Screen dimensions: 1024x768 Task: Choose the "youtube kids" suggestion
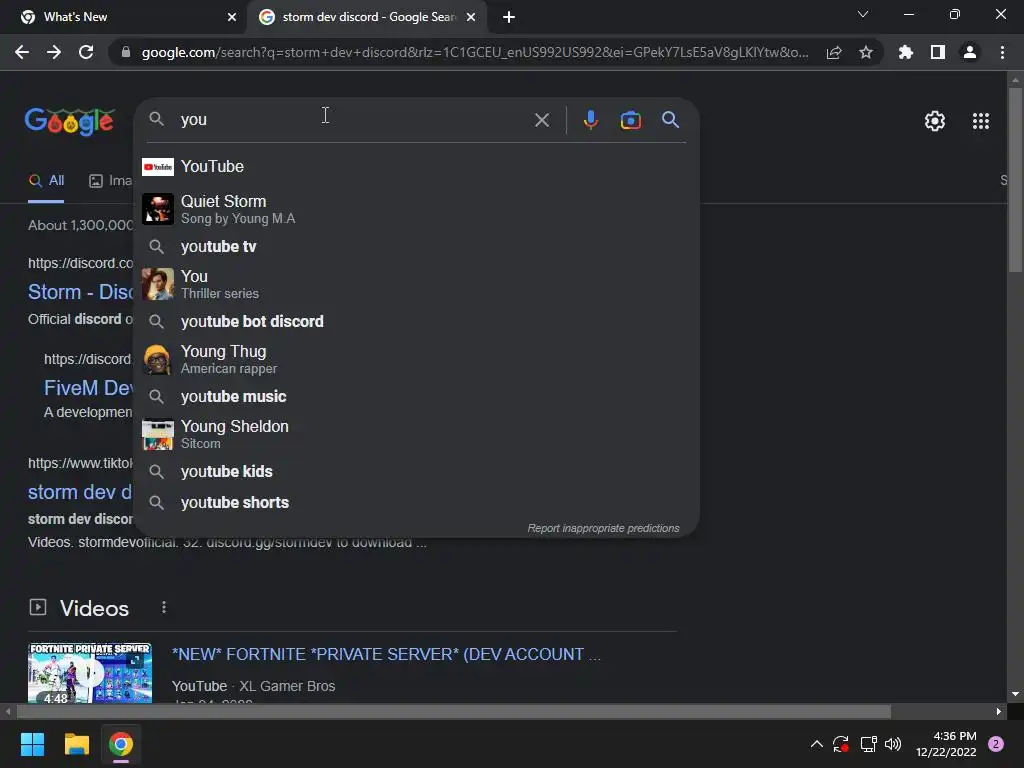[x=416, y=472]
